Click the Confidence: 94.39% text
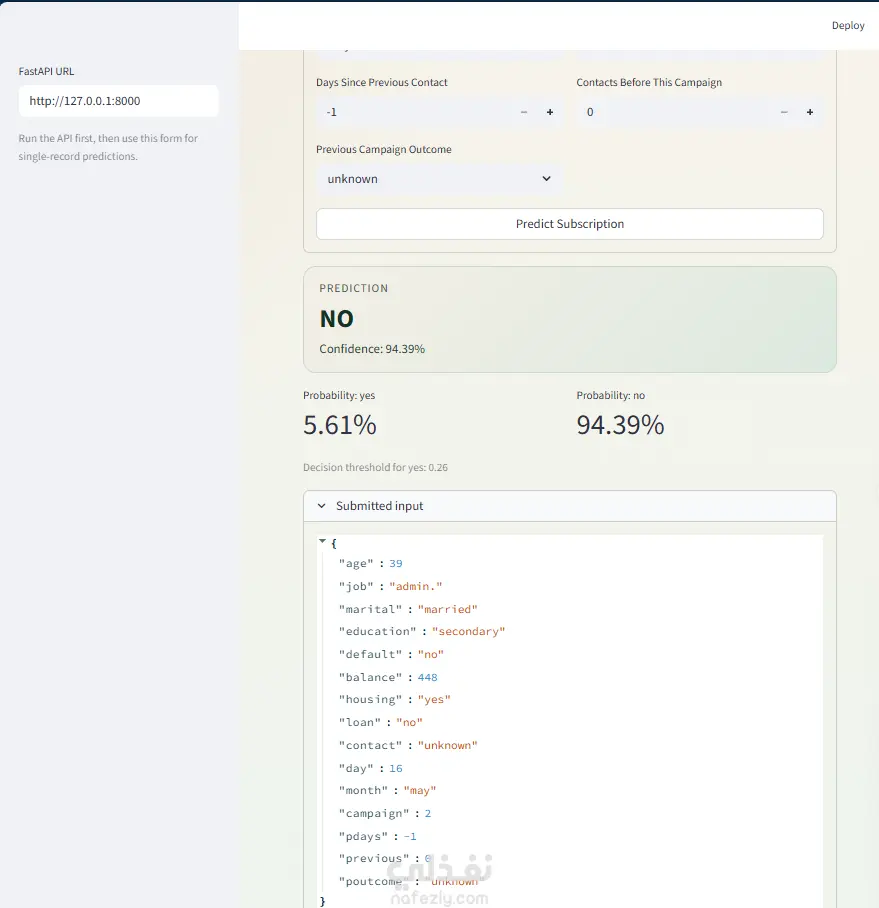This screenshot has height=908, width=879. (x=372, y=349)
